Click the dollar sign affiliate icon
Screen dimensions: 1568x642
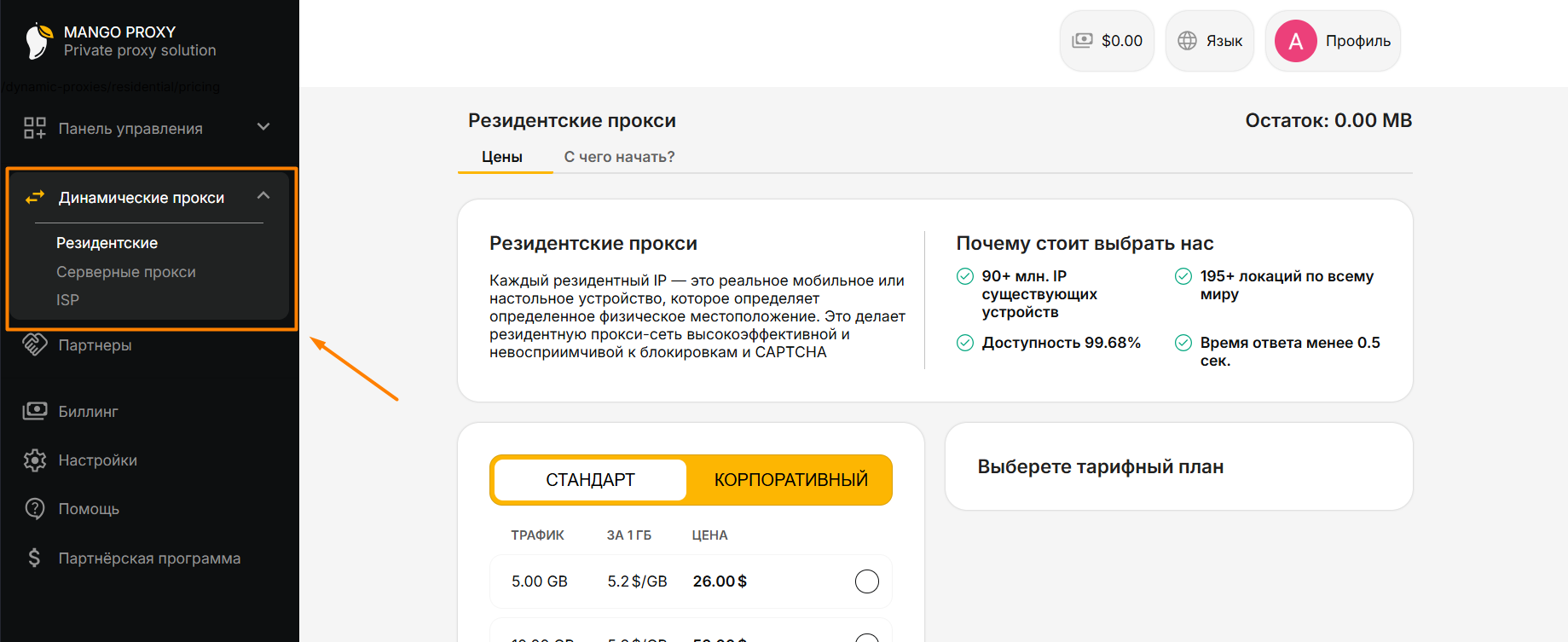(34, 558)
